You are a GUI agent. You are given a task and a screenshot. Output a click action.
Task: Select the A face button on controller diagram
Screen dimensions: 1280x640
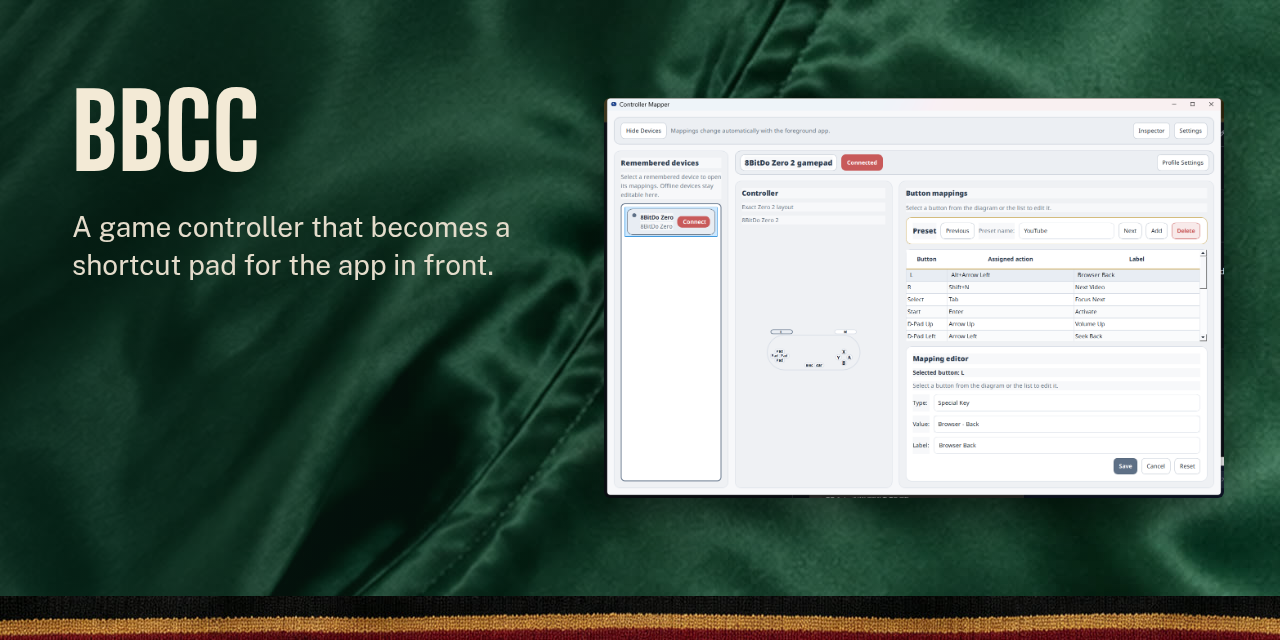[x=849, y=358]
